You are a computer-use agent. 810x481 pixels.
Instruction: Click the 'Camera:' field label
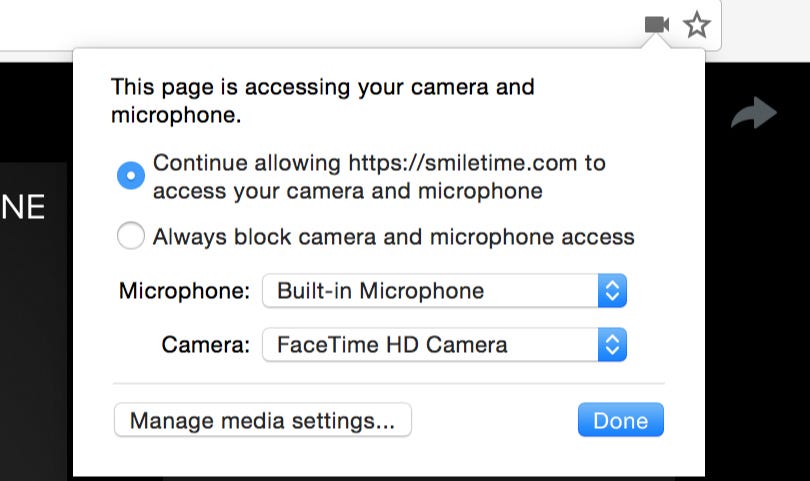point(205,346)
